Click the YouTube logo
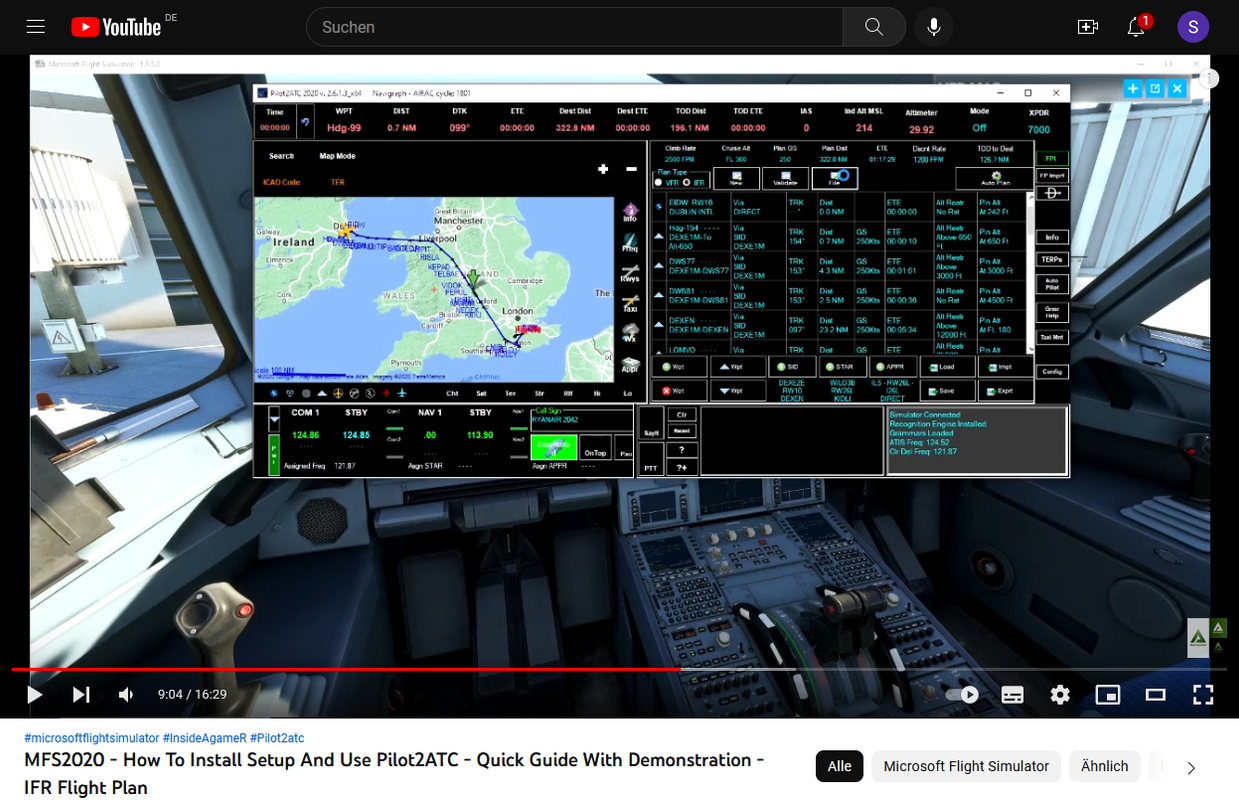The width and height of the screenshot is (1239, 800). [x=116, y=27]
